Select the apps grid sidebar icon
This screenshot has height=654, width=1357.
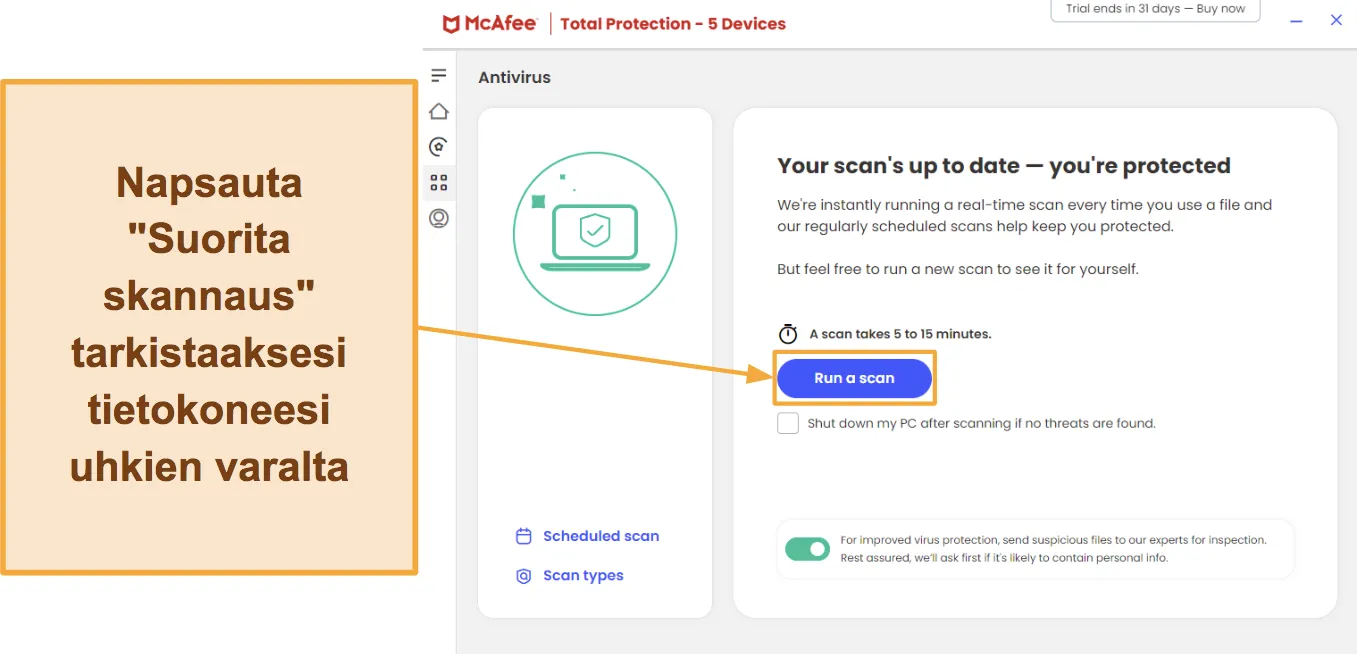tap(438, 183)
